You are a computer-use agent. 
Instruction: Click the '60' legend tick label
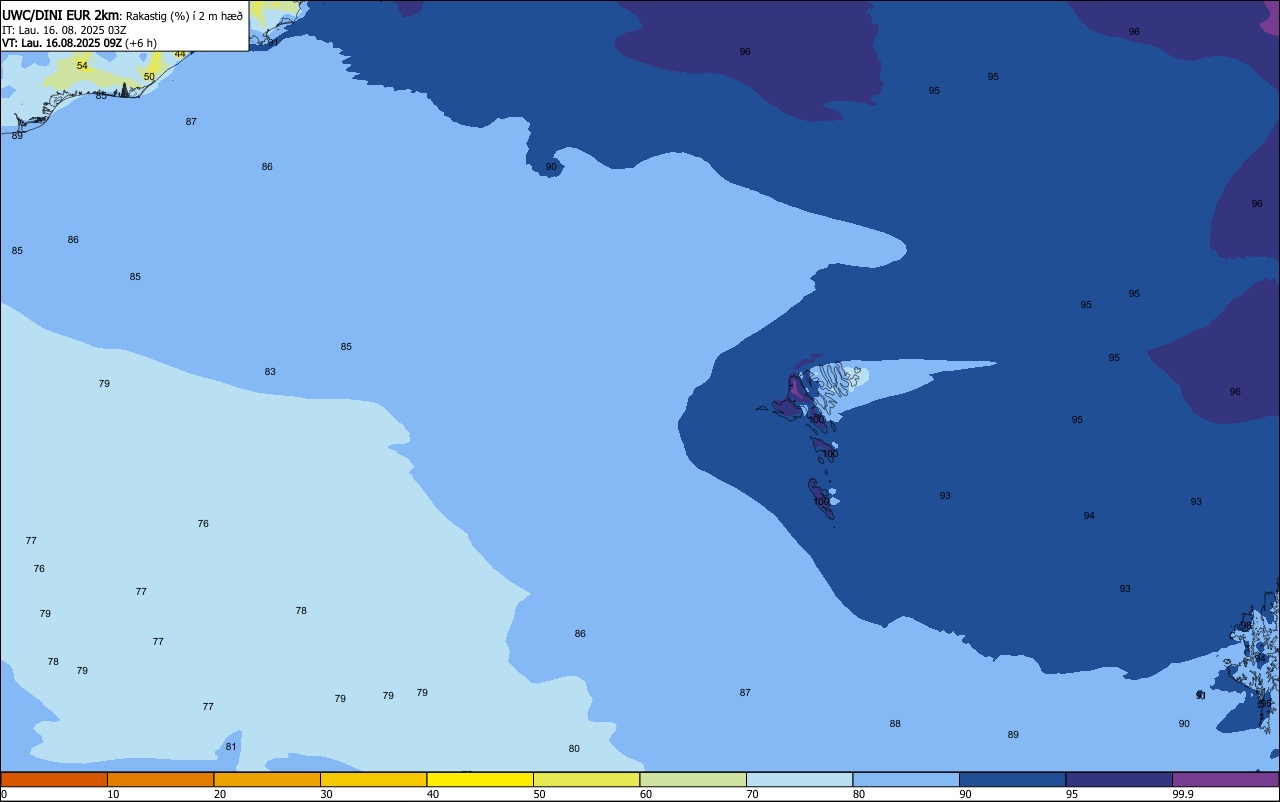[646, 794]
